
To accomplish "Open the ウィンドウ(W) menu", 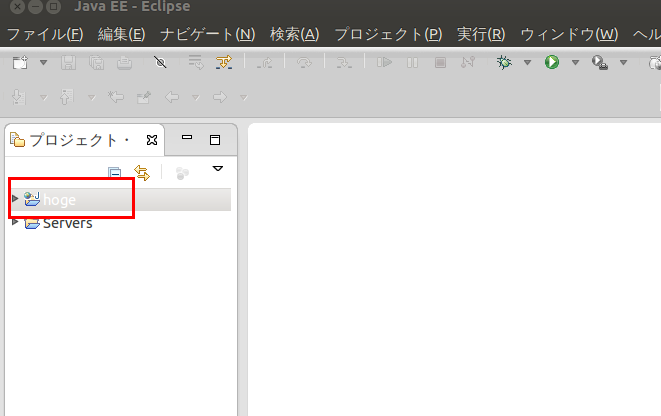I will pos(569,34).
